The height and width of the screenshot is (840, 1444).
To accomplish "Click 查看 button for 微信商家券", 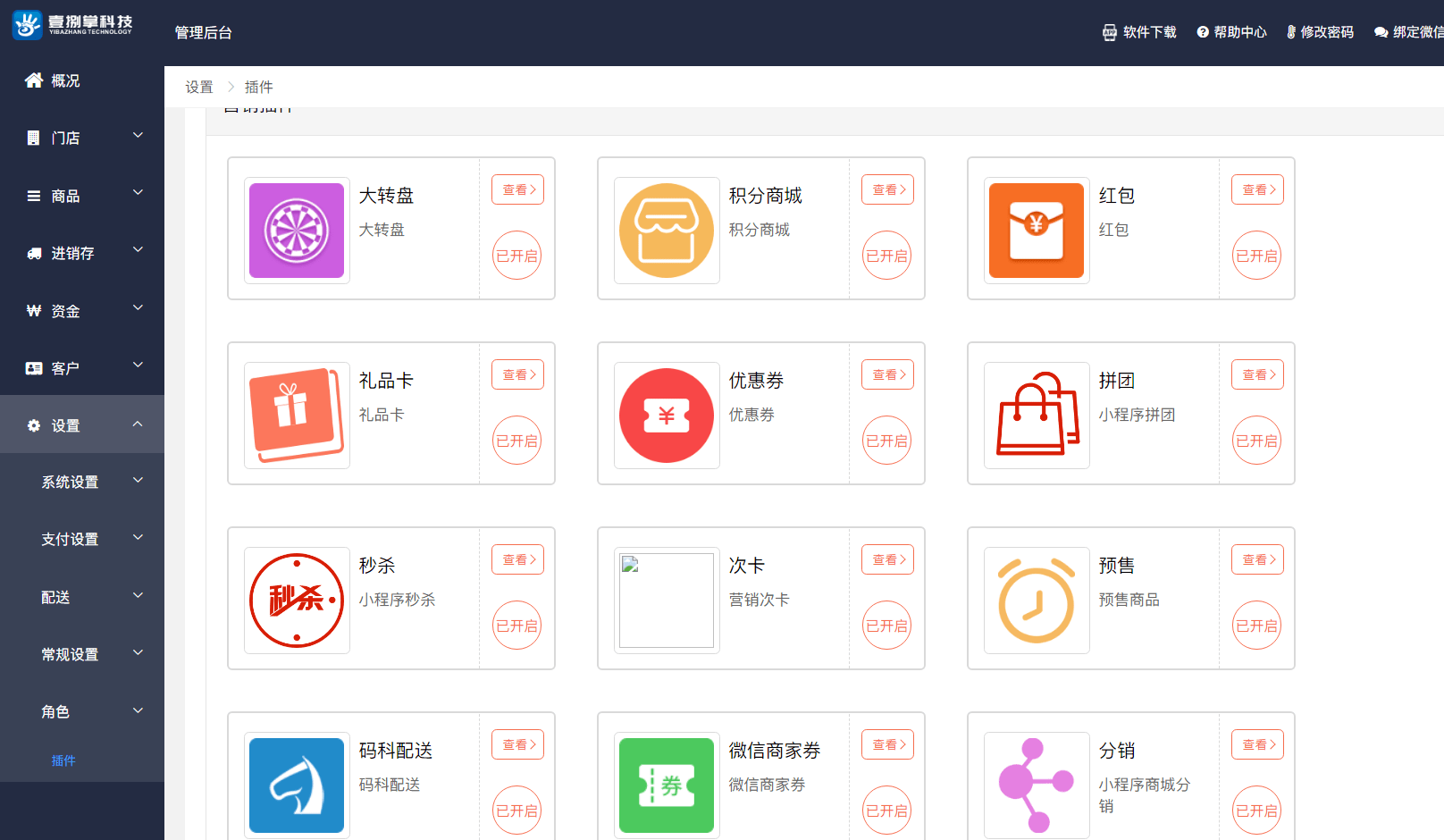I will pyautogui.click(x=887, y=744).
